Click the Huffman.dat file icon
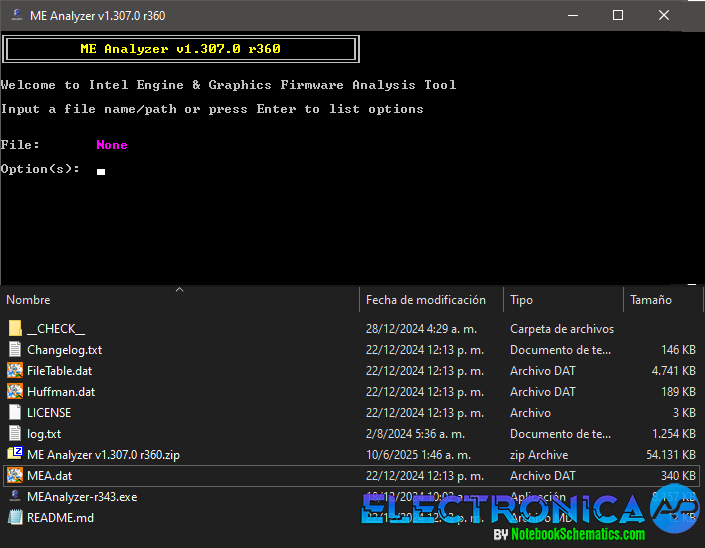This screenshot has height=548, width=705. pyautogui.click(x=15, y=392)
